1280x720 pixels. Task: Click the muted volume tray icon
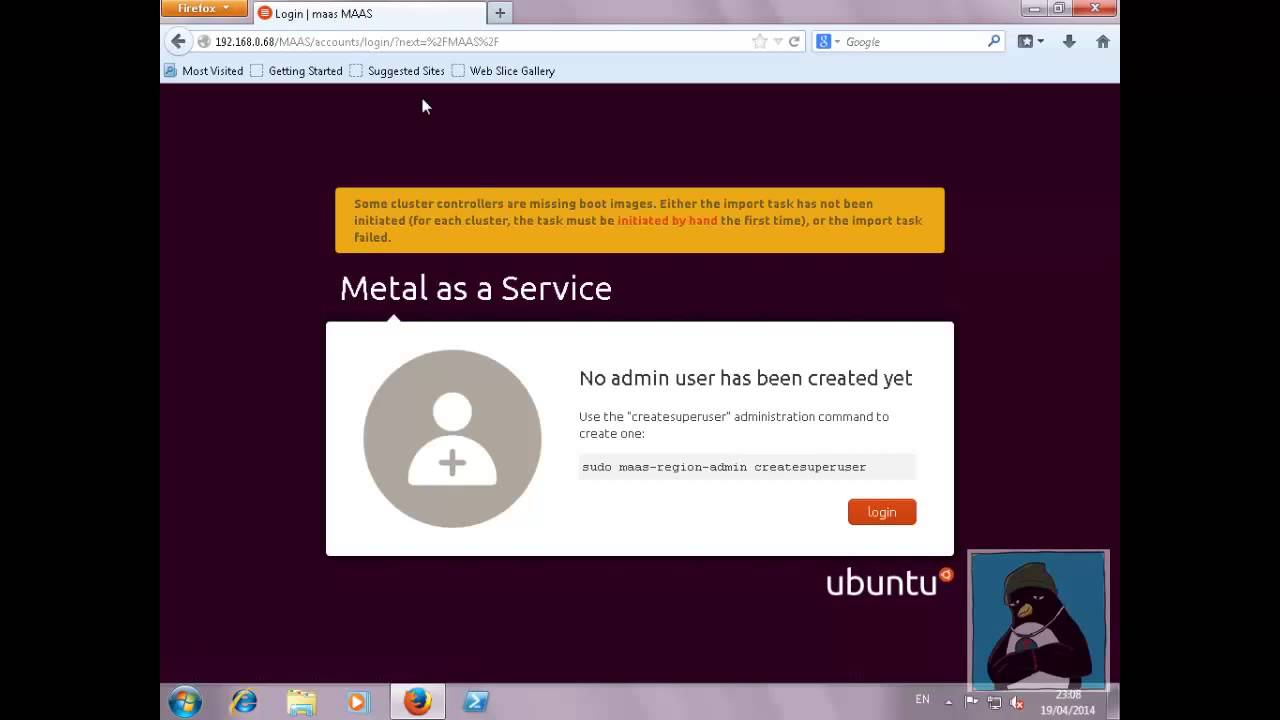tap(1017, 702)
